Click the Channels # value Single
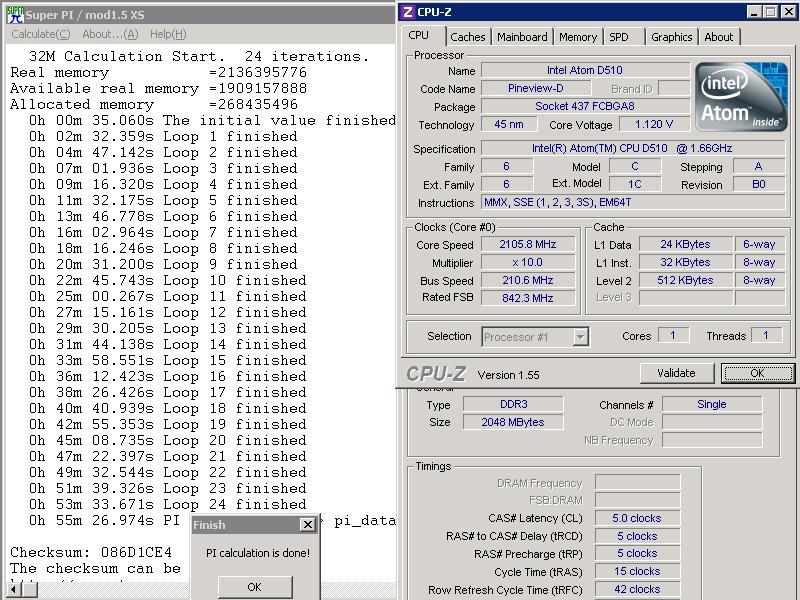 coord(712,404)
